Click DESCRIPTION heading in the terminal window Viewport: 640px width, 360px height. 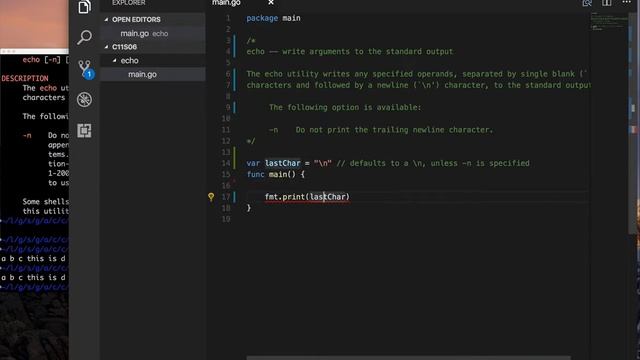tap(24, 78)
